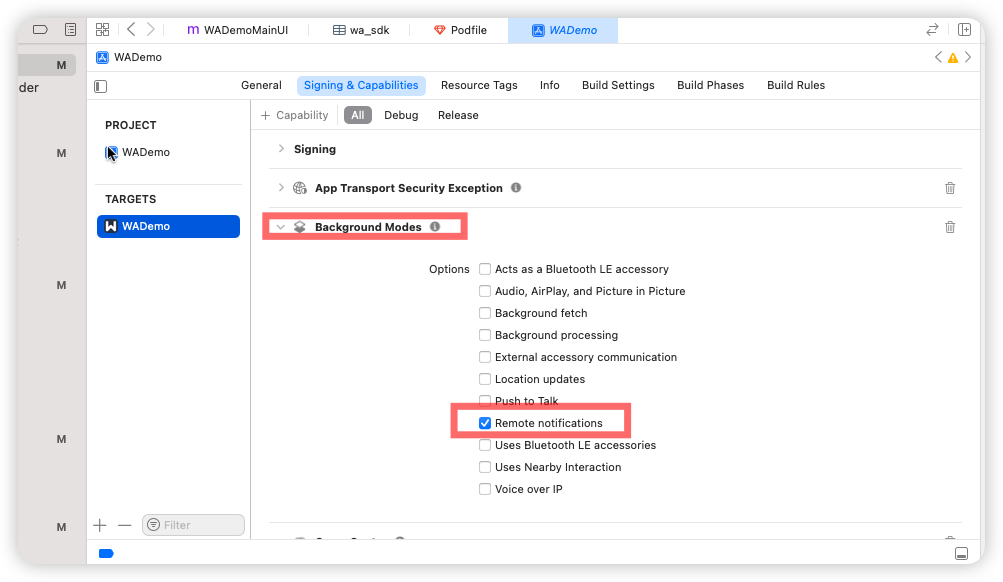1003x582 pixels.
Task: Open the General settings tab
Action: tap(261, 85)
